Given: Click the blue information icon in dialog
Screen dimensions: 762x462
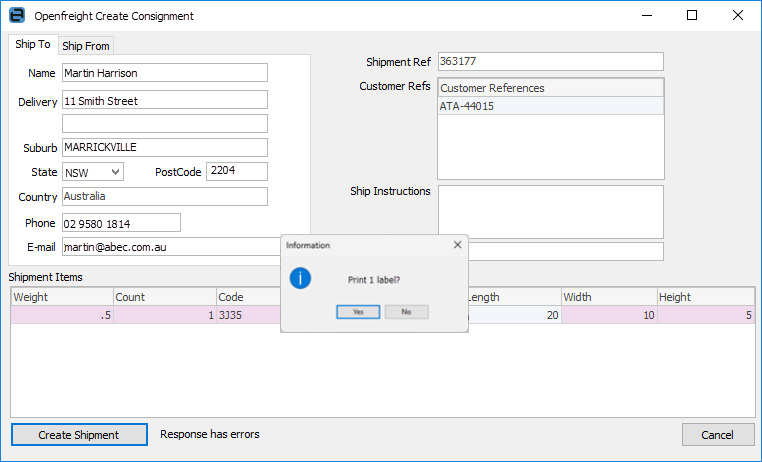Looking at the screenshot, I should [x=300, y=278].
